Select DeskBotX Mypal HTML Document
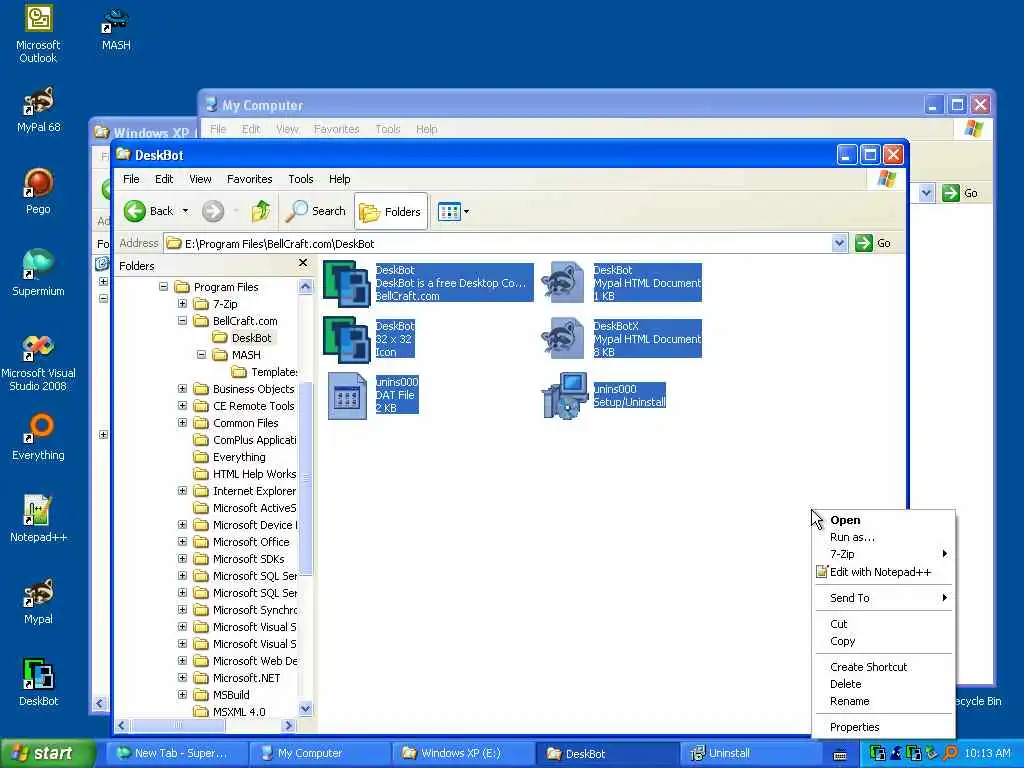 pyautogui.click(x=622, y=339)
